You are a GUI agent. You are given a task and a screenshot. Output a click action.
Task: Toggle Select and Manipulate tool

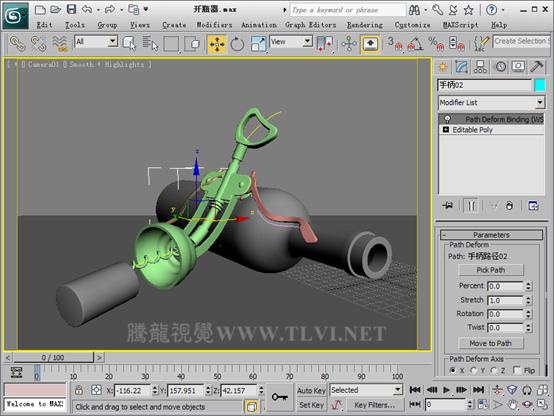(349, 44)
